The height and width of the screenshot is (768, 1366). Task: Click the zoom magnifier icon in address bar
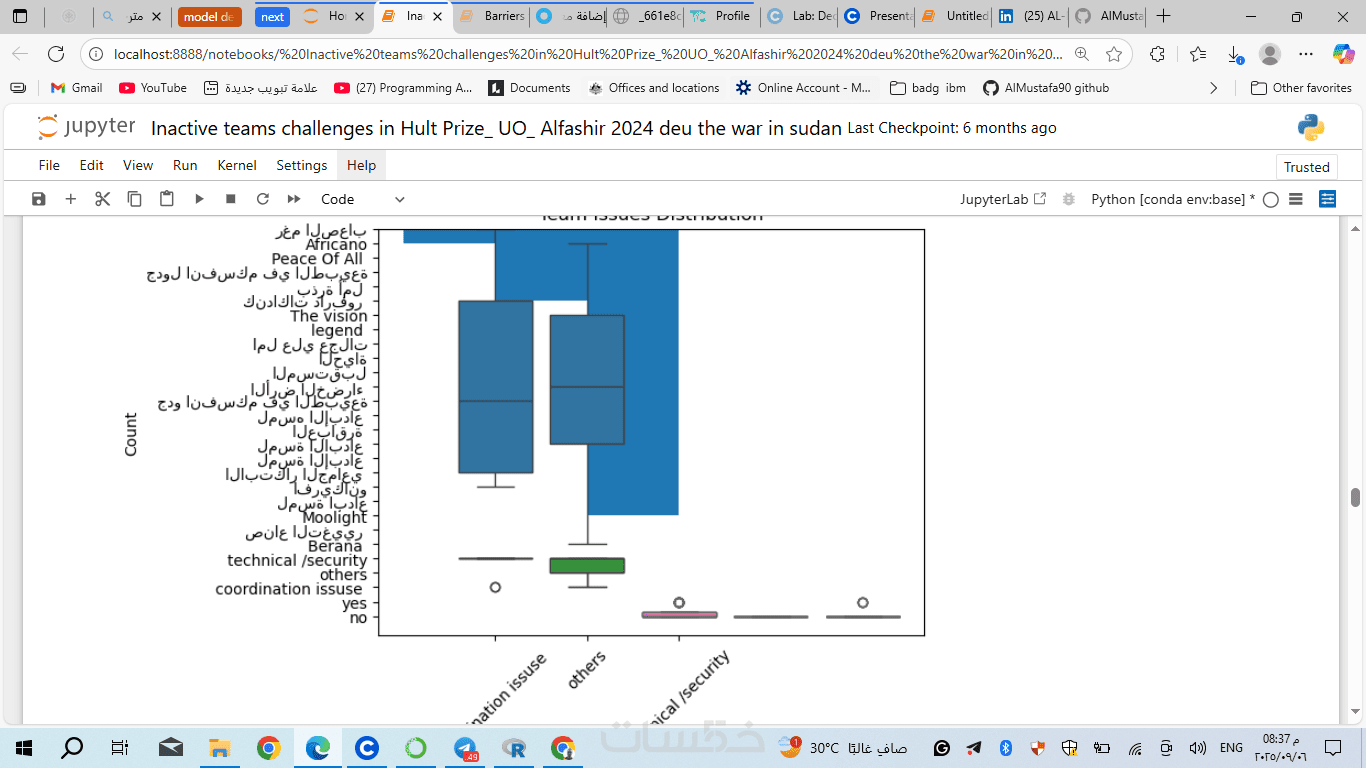tap(1082, 54)
